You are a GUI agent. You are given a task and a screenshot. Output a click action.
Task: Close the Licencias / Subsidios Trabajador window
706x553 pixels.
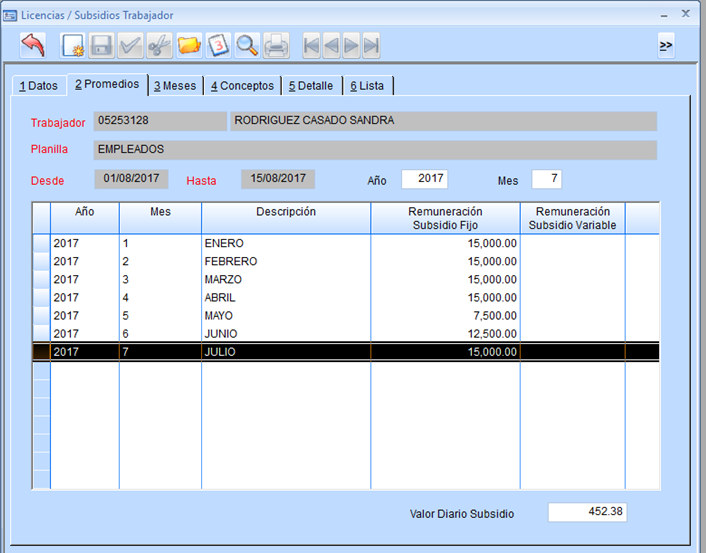[x=686, y=14]
